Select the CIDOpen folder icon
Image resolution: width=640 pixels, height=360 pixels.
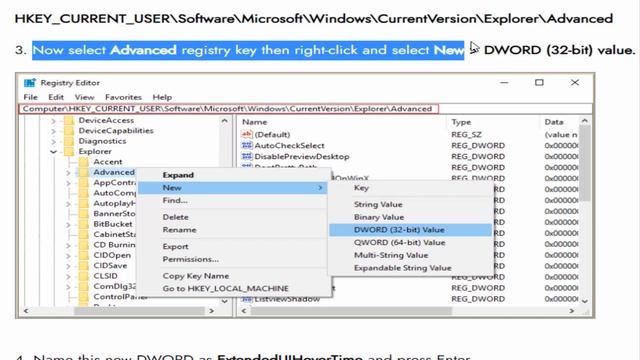tap(84, 256)
